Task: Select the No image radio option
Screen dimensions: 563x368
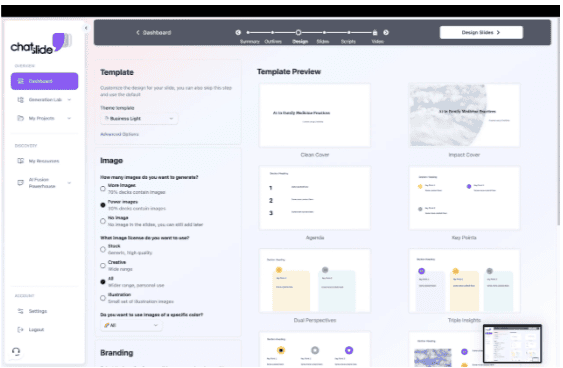Action: coord(103,221)
